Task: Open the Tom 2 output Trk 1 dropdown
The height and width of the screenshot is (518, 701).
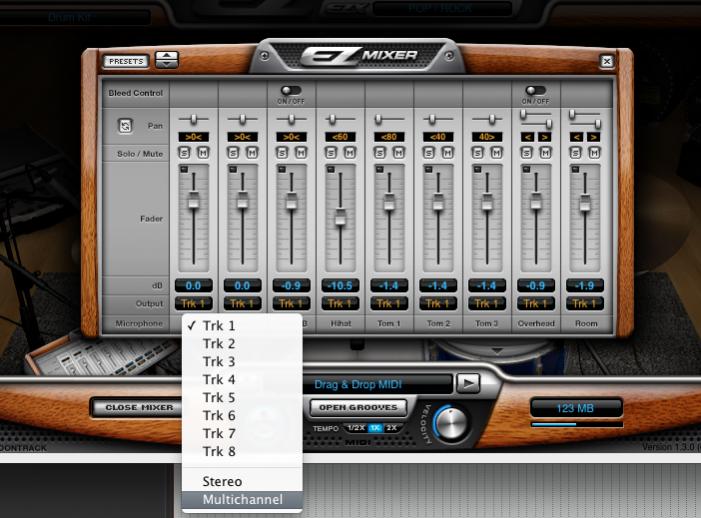Action: pyautogui.click(x=438, y=303)
